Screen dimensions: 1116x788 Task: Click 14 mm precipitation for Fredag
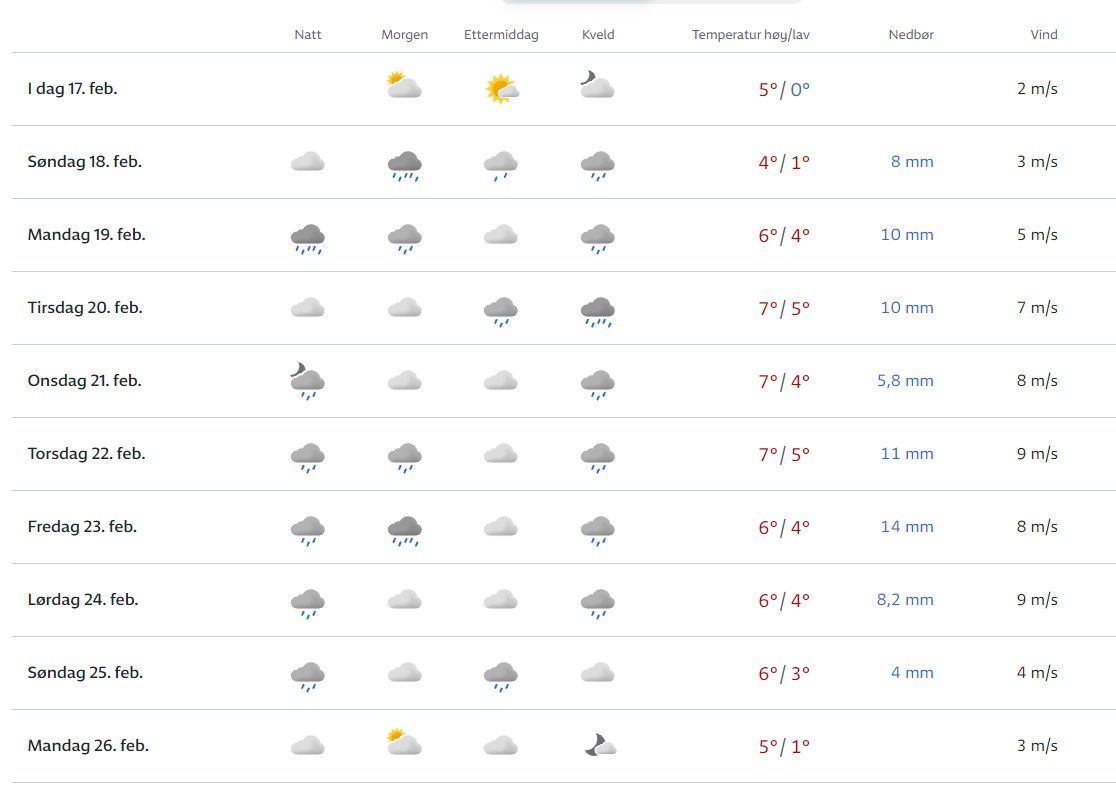pos(907,527)
